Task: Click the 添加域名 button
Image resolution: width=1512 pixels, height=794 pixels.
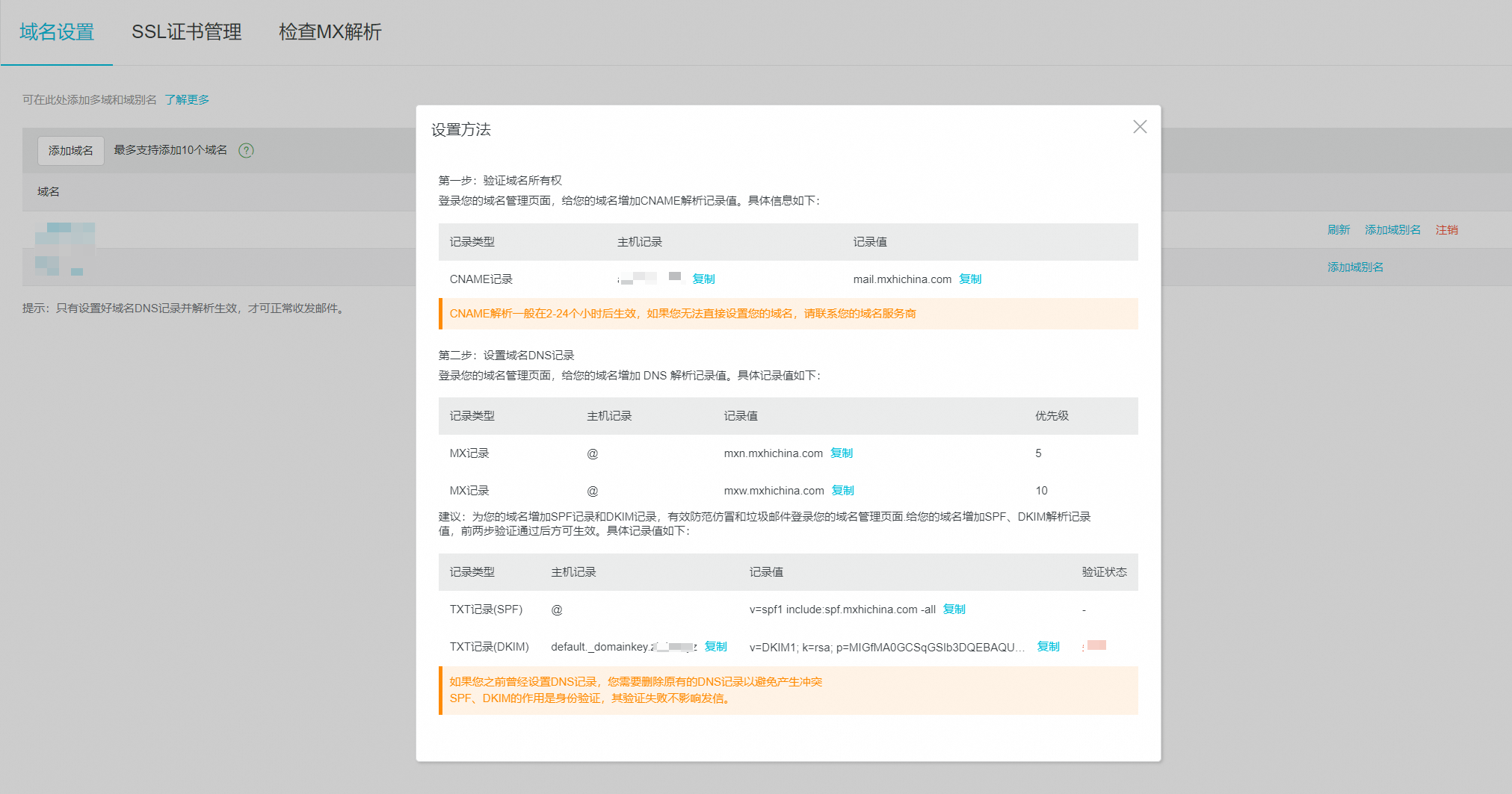Action: (x=70, y=150)
